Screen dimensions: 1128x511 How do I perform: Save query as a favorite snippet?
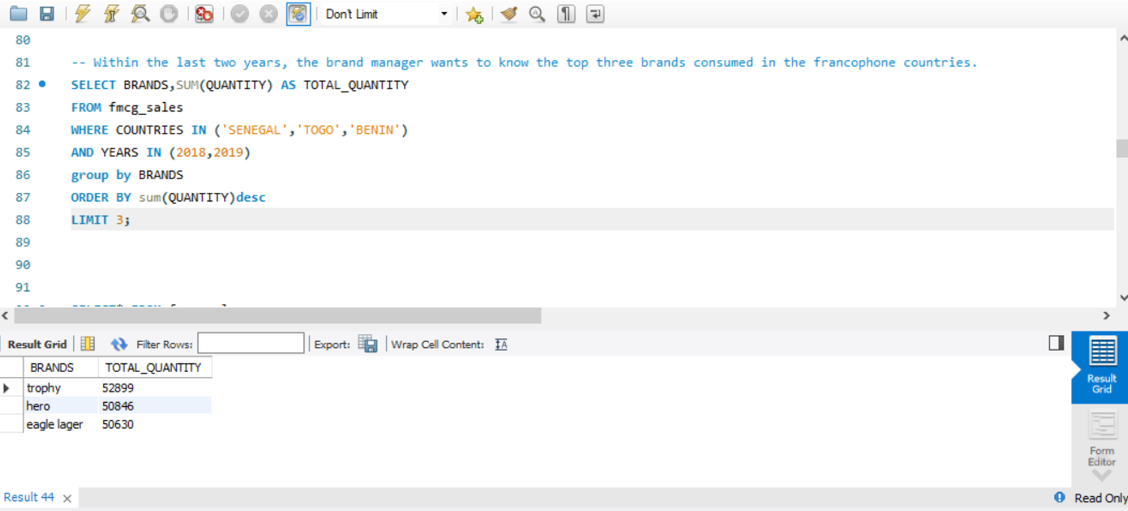(x=474, y=14)
